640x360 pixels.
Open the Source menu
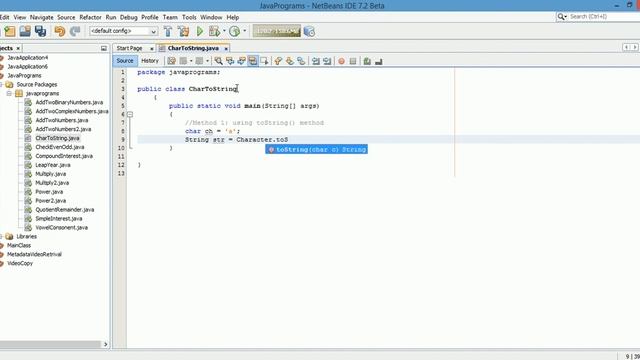point(66,17)
